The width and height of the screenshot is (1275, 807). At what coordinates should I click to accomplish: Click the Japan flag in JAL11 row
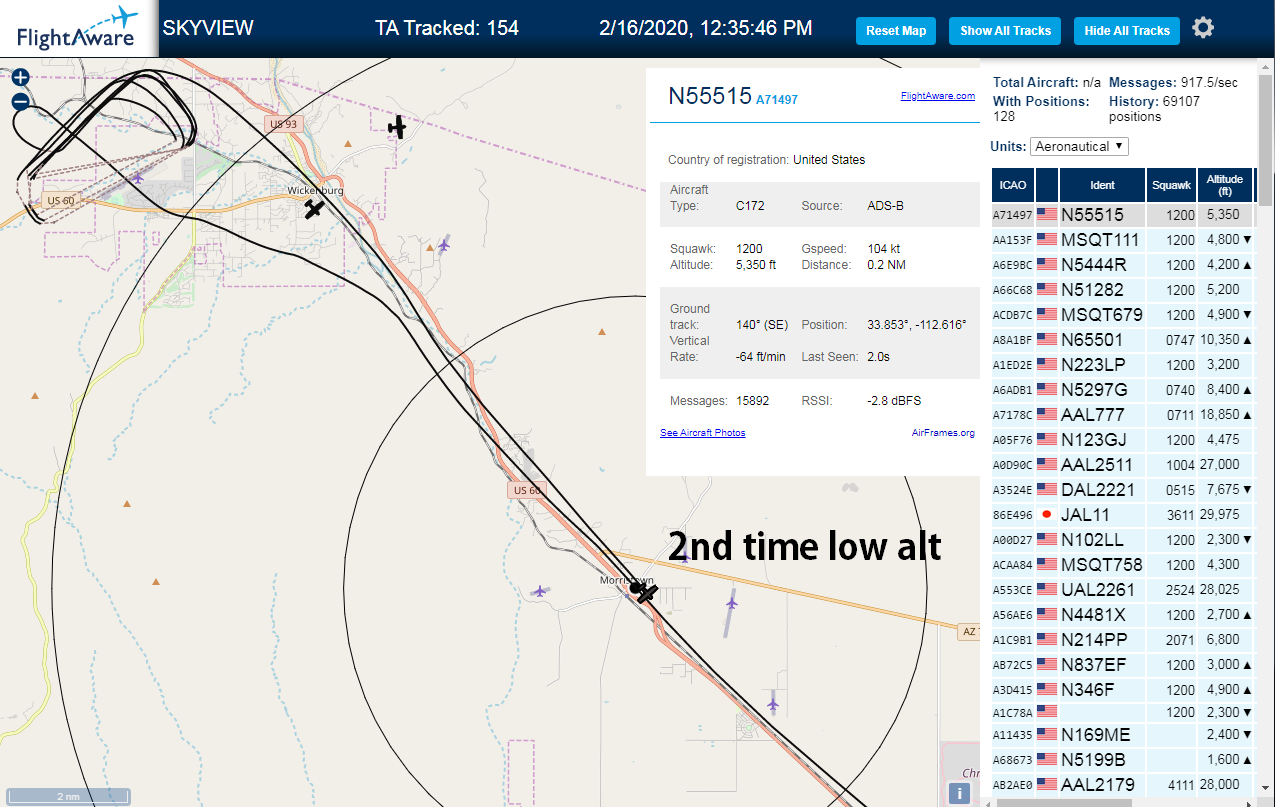[x=1047, y=514]
